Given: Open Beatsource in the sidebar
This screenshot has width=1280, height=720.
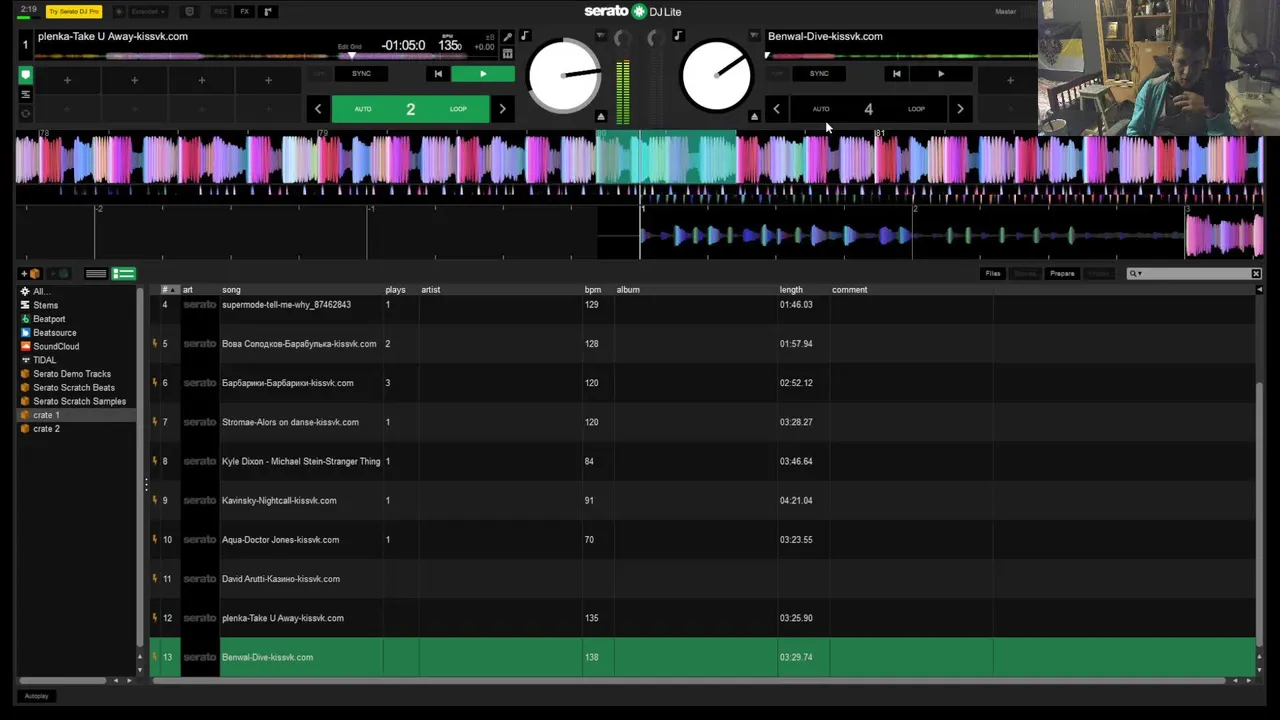Looking at the screenshot, I should 54,332.
